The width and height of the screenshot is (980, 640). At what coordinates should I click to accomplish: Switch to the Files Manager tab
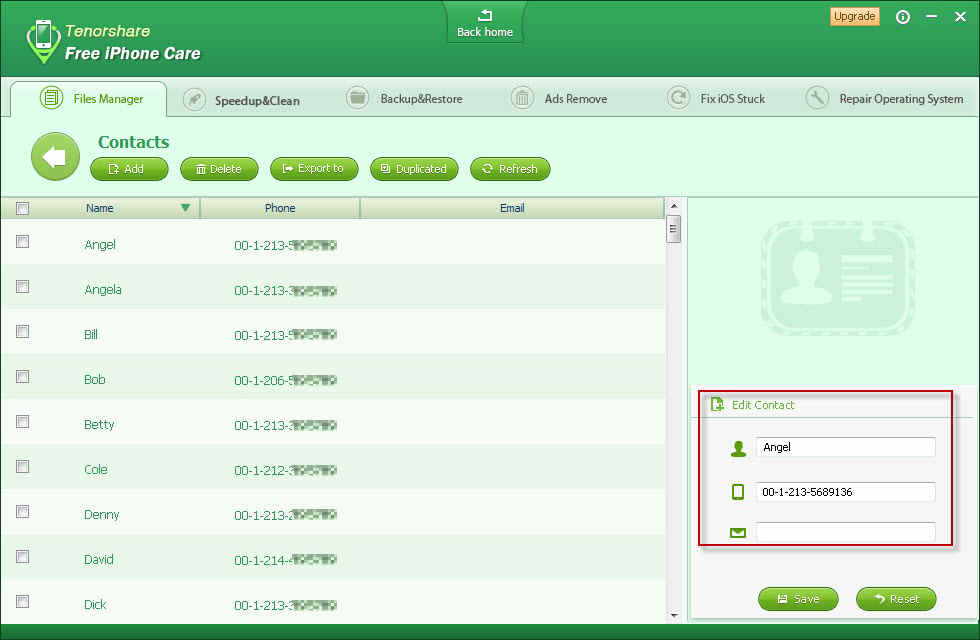[x=89, y=99]
